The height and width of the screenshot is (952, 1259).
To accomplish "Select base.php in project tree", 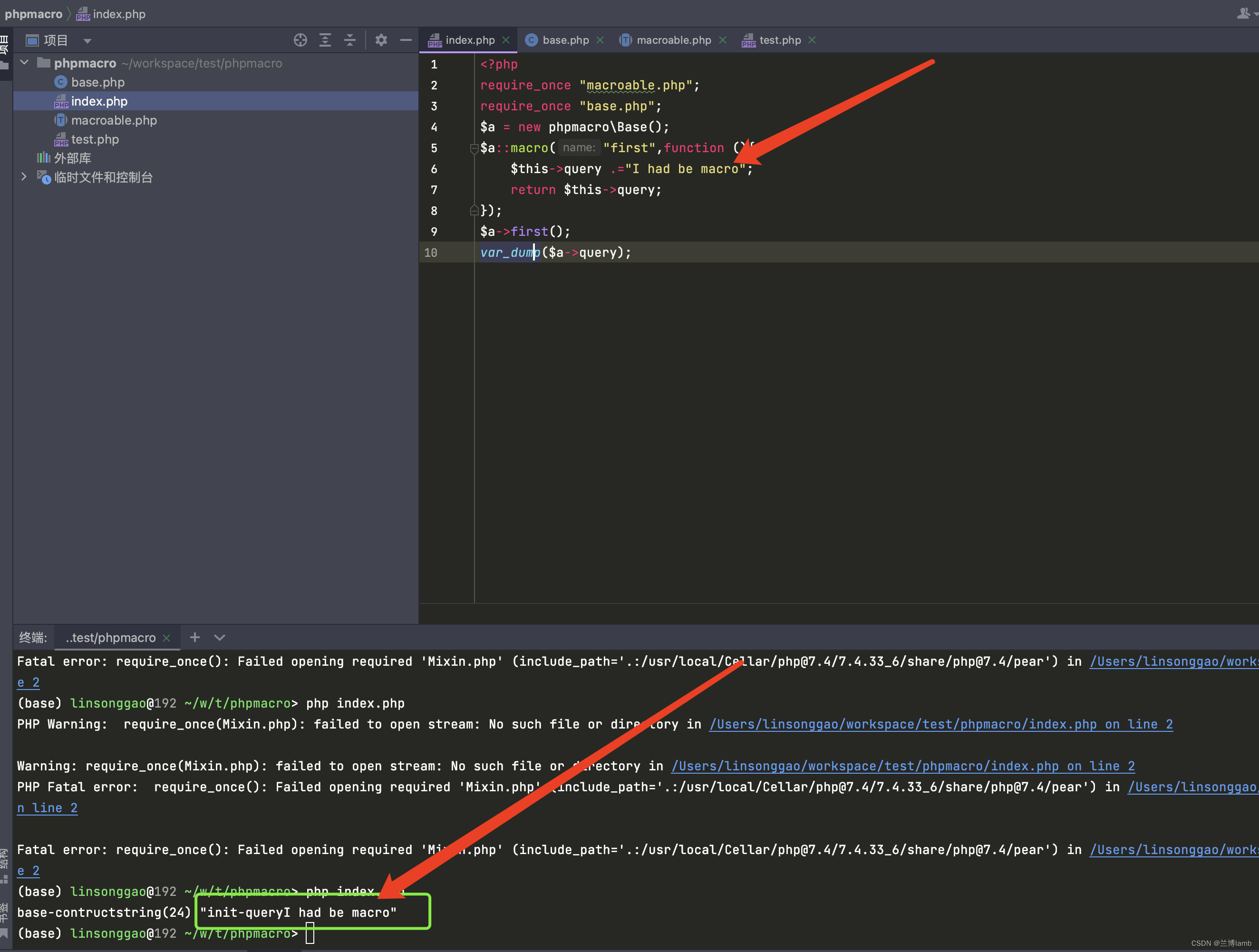I will click(97, 83).
